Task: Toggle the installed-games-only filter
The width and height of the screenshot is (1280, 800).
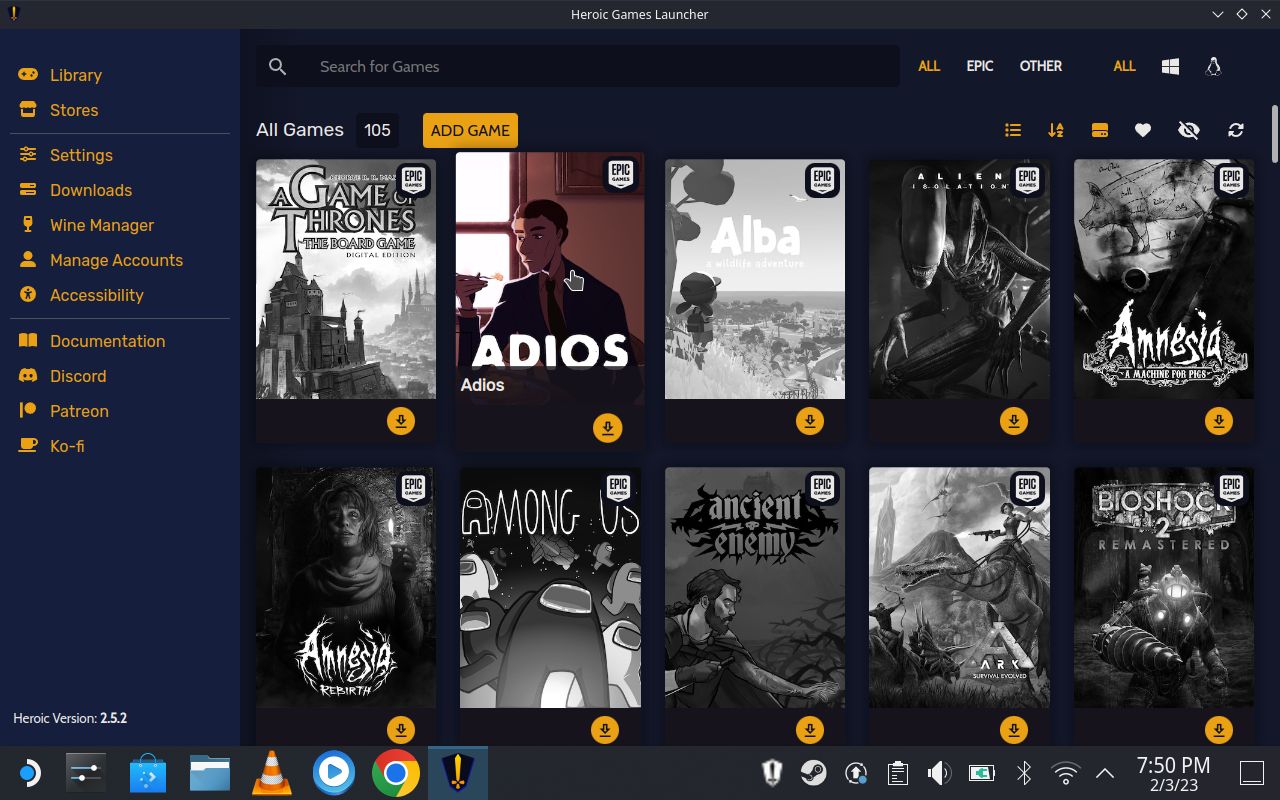Action: (1100, 130)
